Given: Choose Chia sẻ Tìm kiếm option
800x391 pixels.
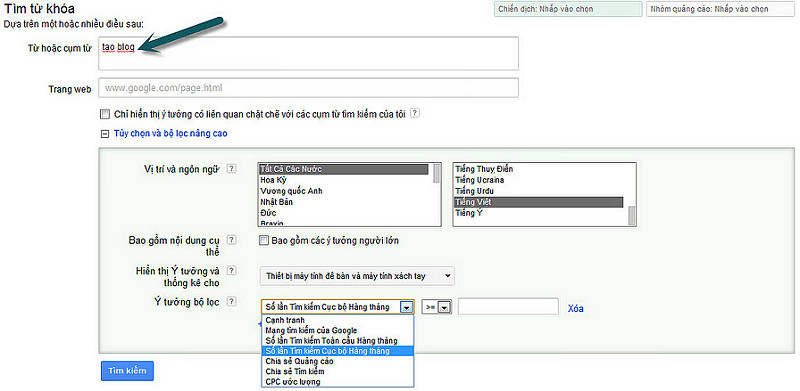Looking at the screenshot, I should click(x=337, y=371).
